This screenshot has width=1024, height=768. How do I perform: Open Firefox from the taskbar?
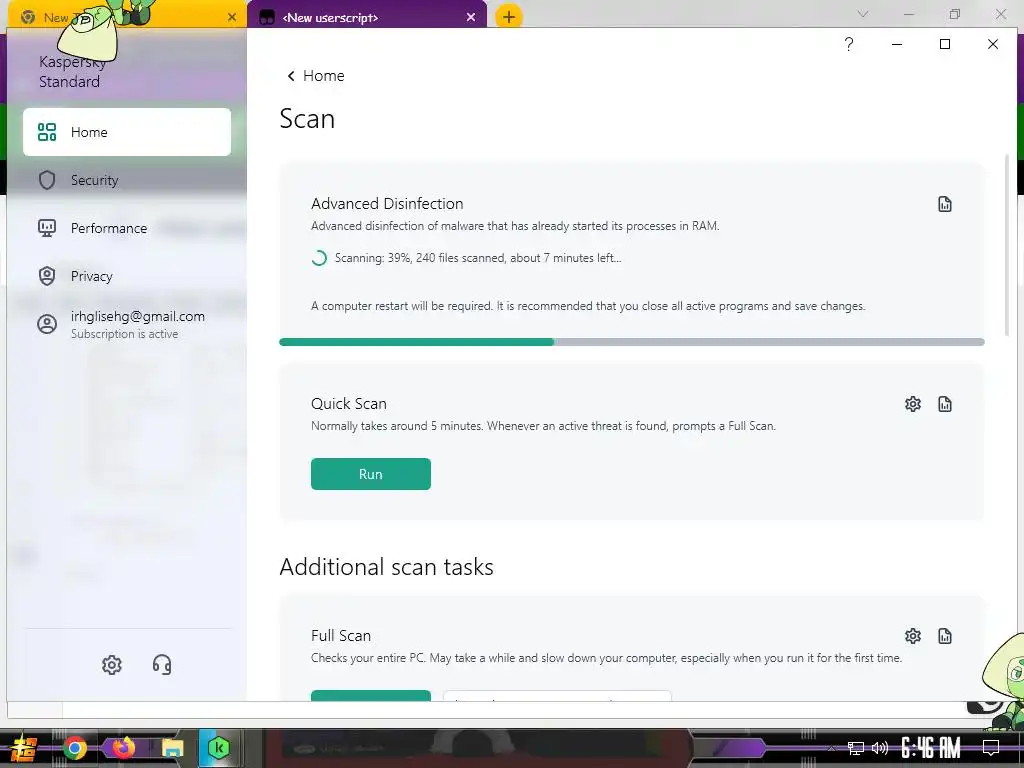coord(123,748)
